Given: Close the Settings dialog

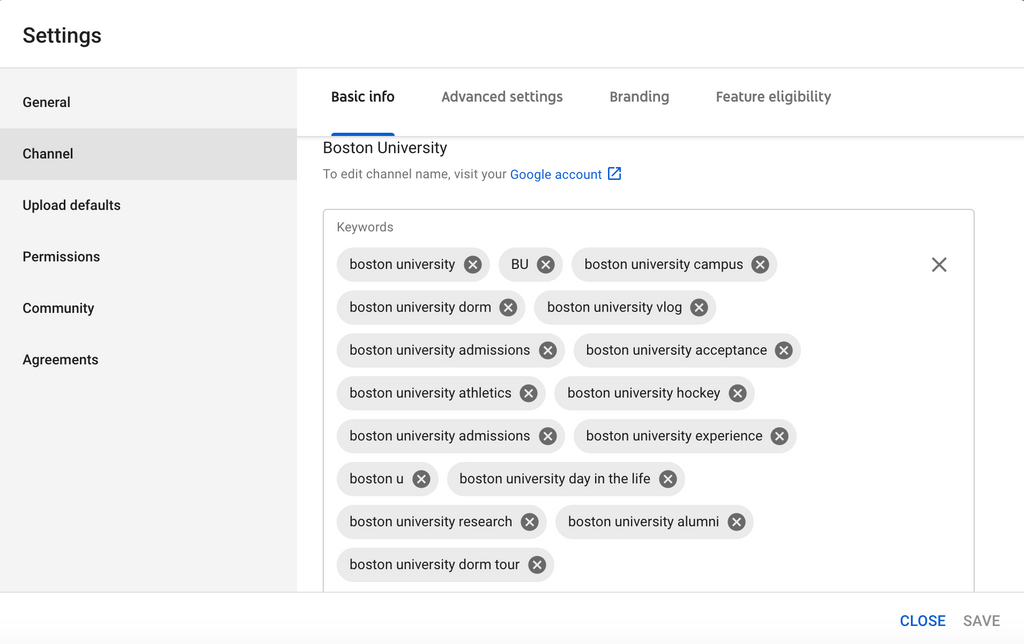Looking at the screenshot, I should pos(922,620).
